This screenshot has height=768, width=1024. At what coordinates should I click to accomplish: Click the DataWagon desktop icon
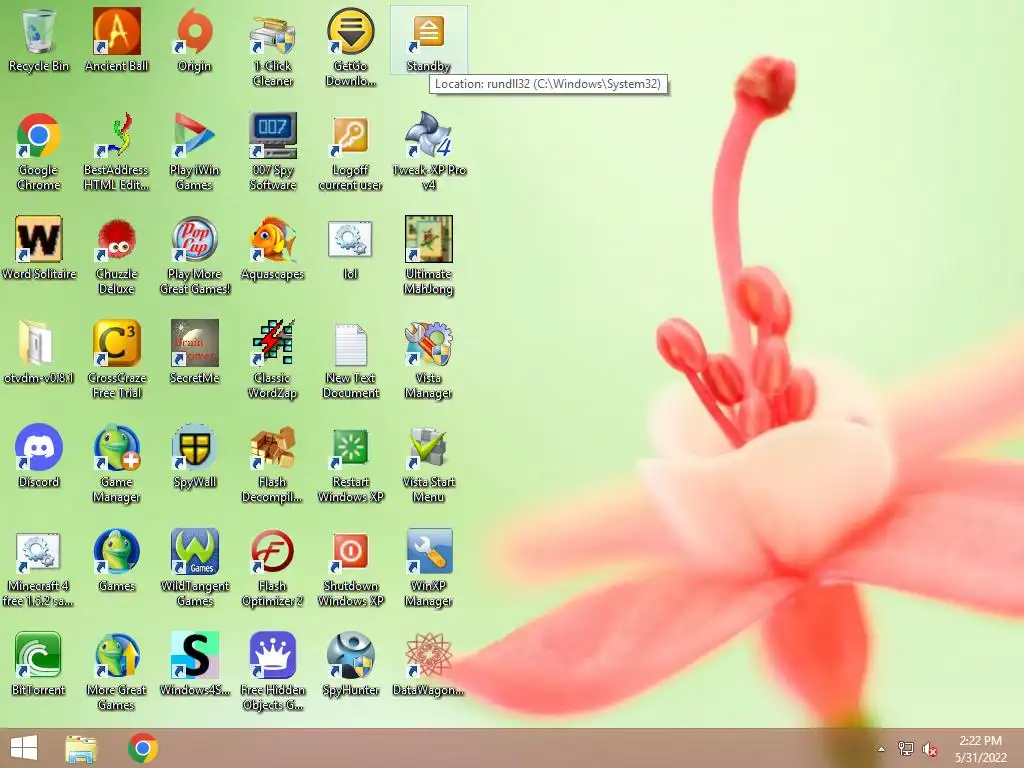pos(428,654)
